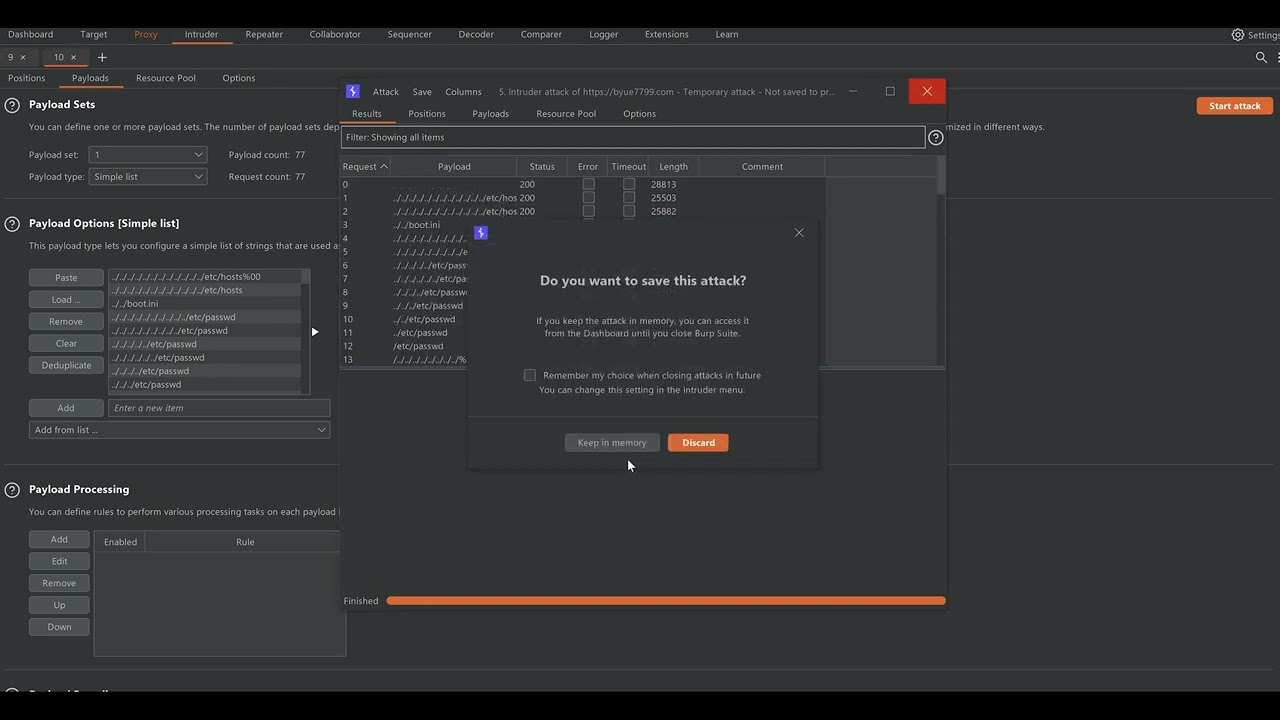Image resolution: width=1280 pixels, height=720 pixels.
Task: Click the Load ... button
Action: [66, 300]
